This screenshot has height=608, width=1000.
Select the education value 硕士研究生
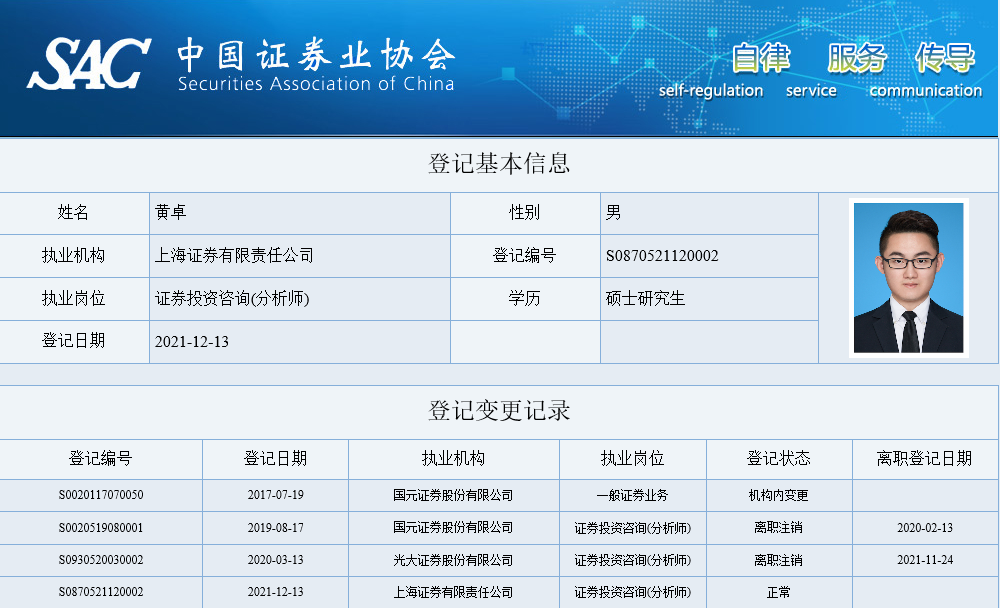[x=645, y=298]
